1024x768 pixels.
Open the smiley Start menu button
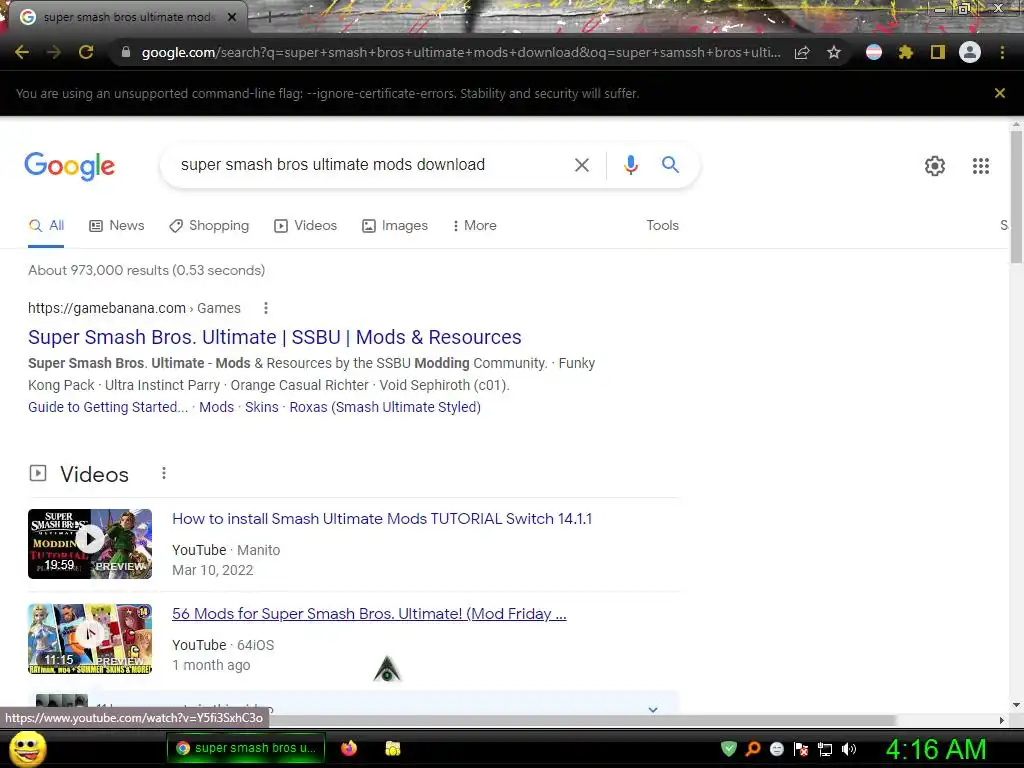tap(28, 748)
